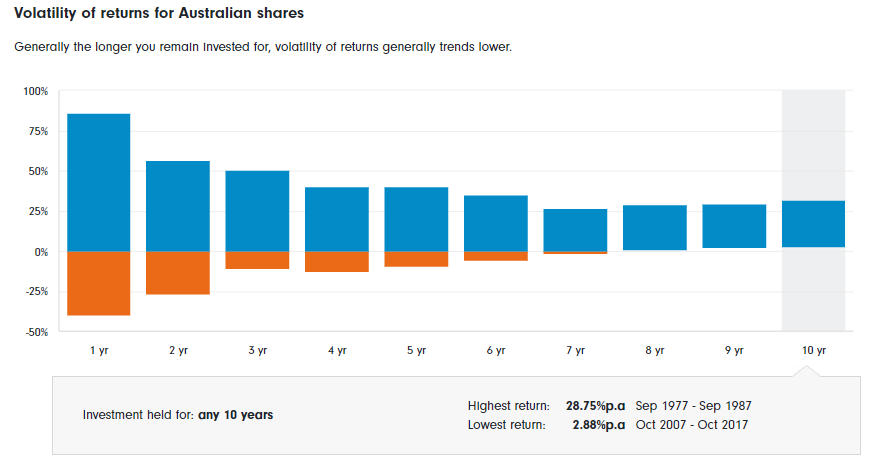Click the orange negative bar for 1 yr
This screenshot has height=467, width=875.
tap(98, 283)
